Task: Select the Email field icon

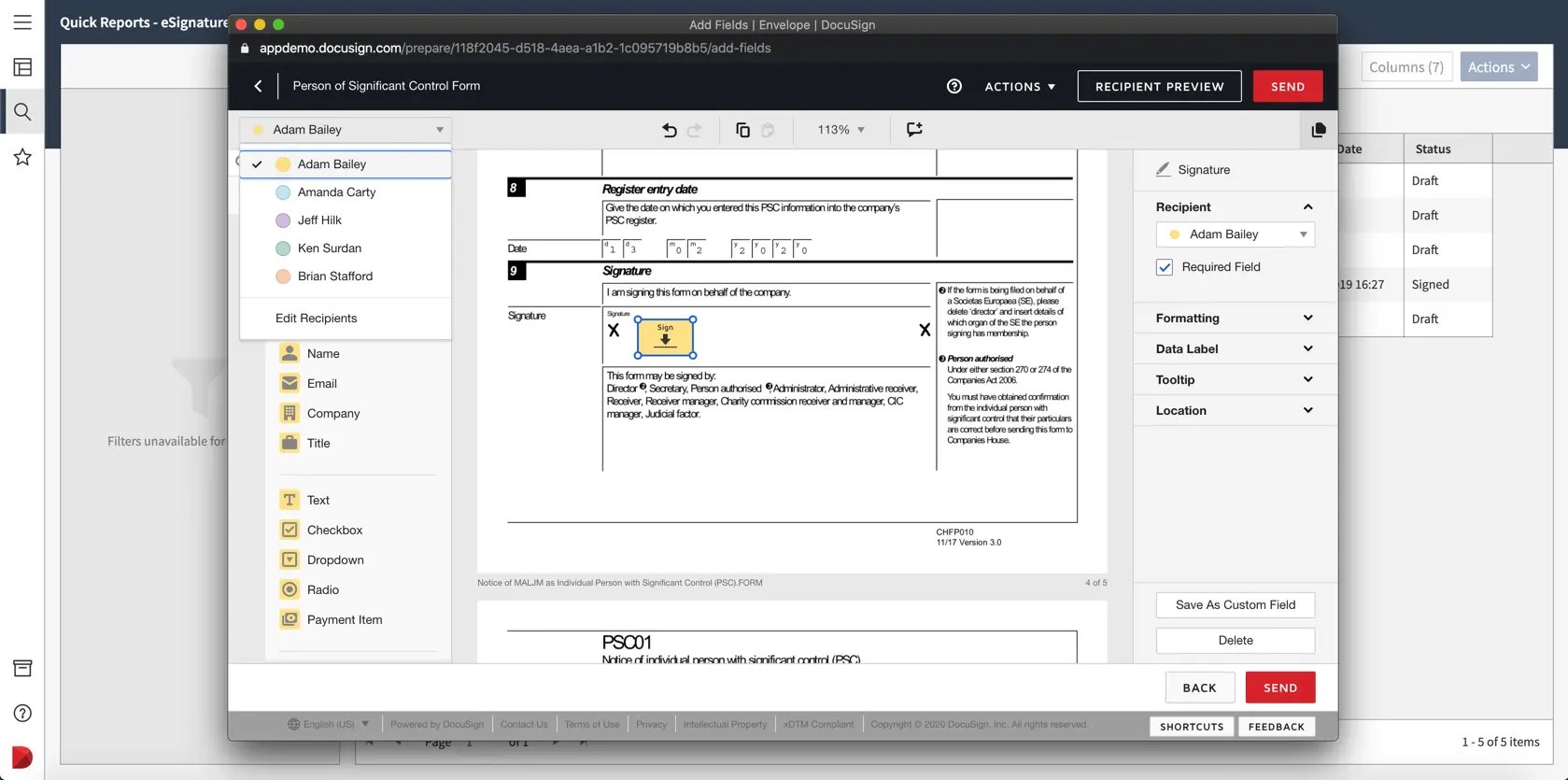Action: [290, 383]
